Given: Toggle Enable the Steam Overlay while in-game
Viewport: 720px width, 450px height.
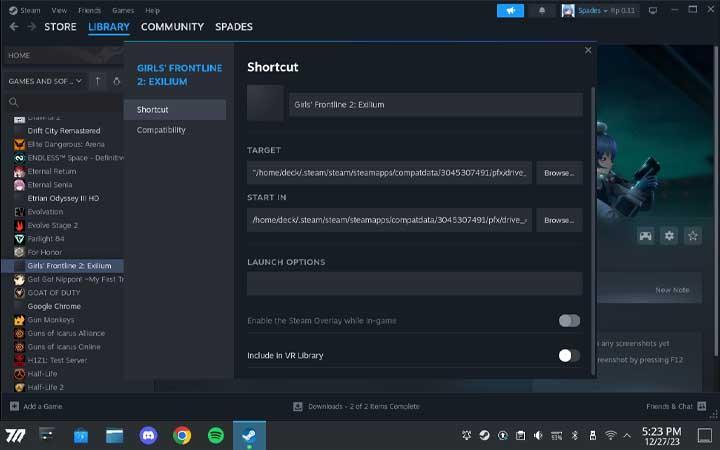Looking at the screenshot, I should 569,321.
